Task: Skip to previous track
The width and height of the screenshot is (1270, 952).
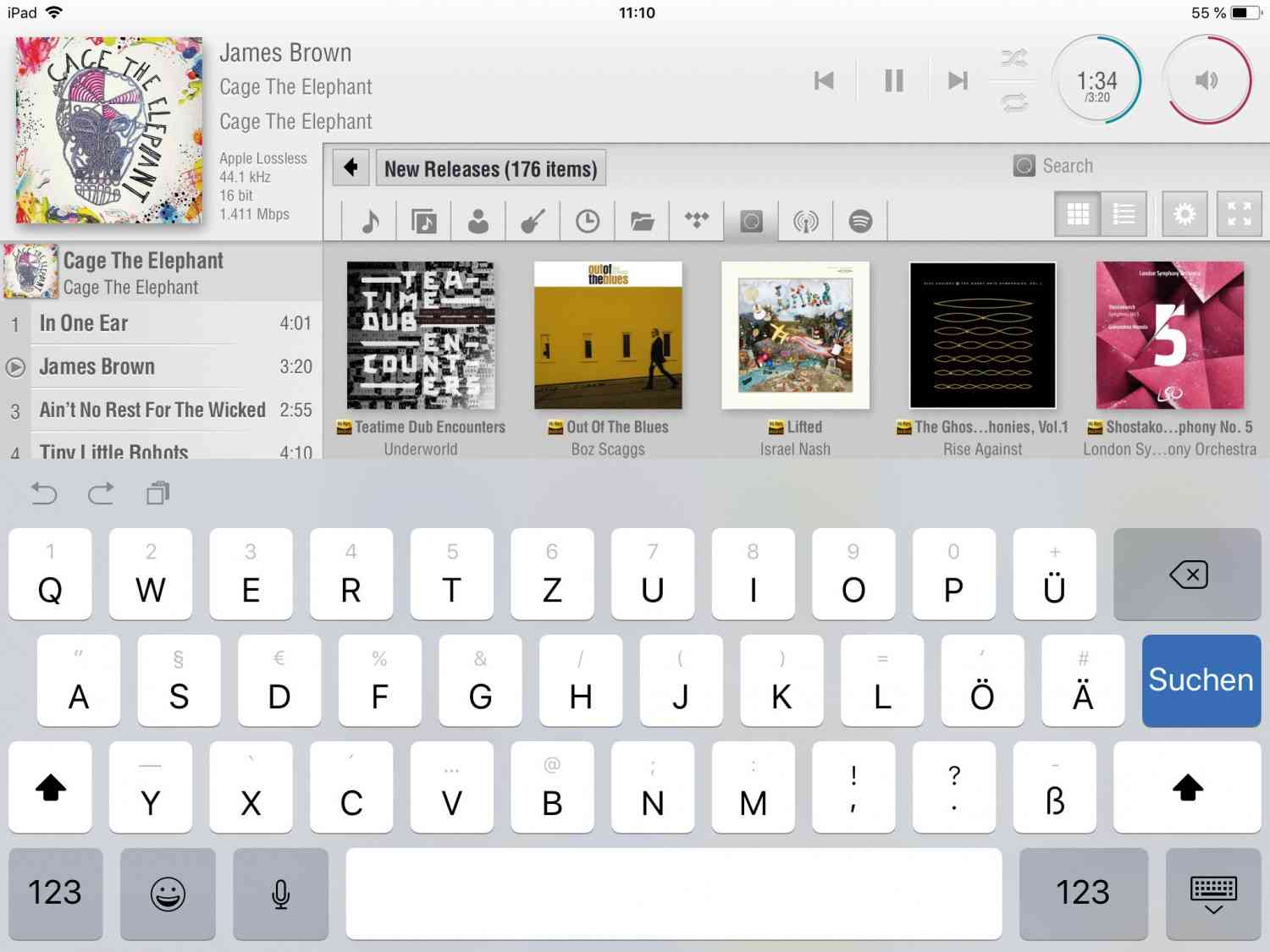Action: pyautogui.click(x=824, y=80)
